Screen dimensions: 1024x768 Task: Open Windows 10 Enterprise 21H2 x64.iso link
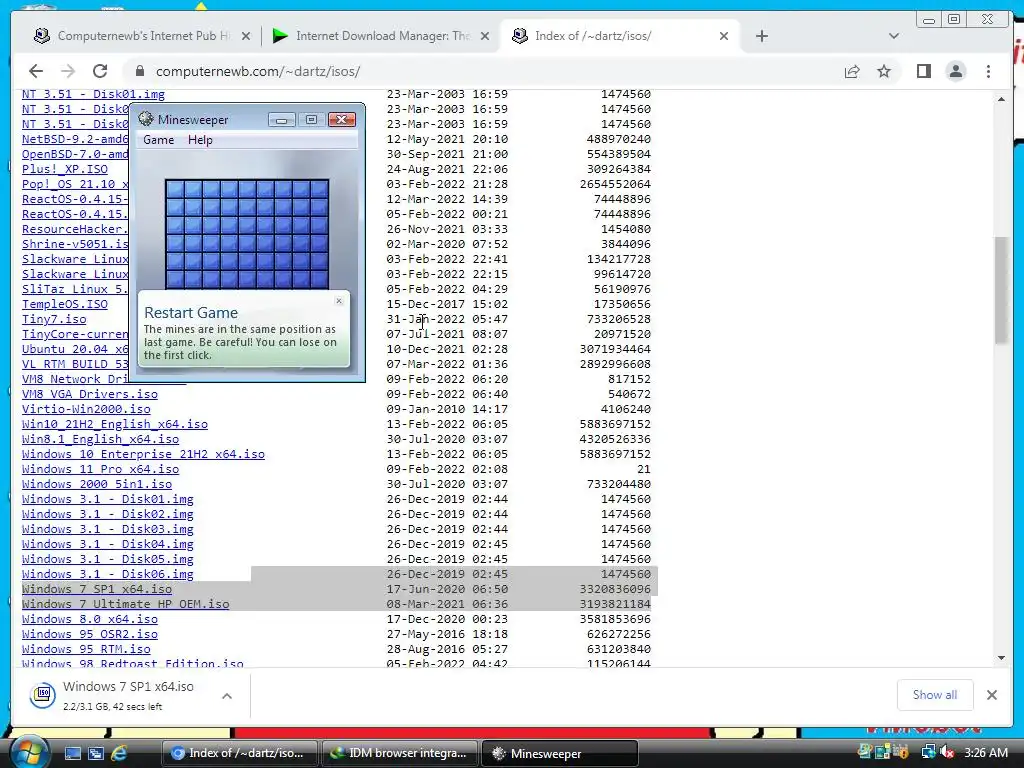(143, 455)
